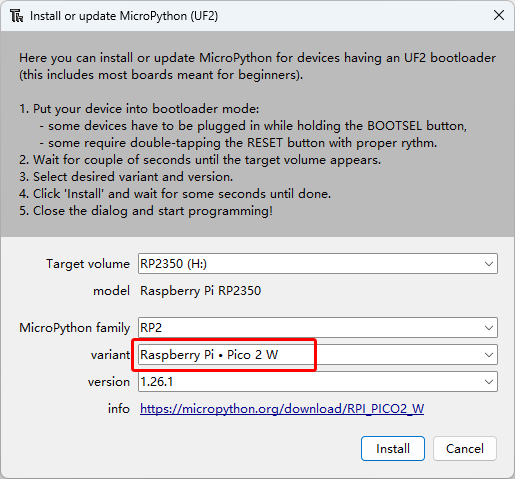Open the variant dropdown arrow
515x479 pixels.
point(489,355)
